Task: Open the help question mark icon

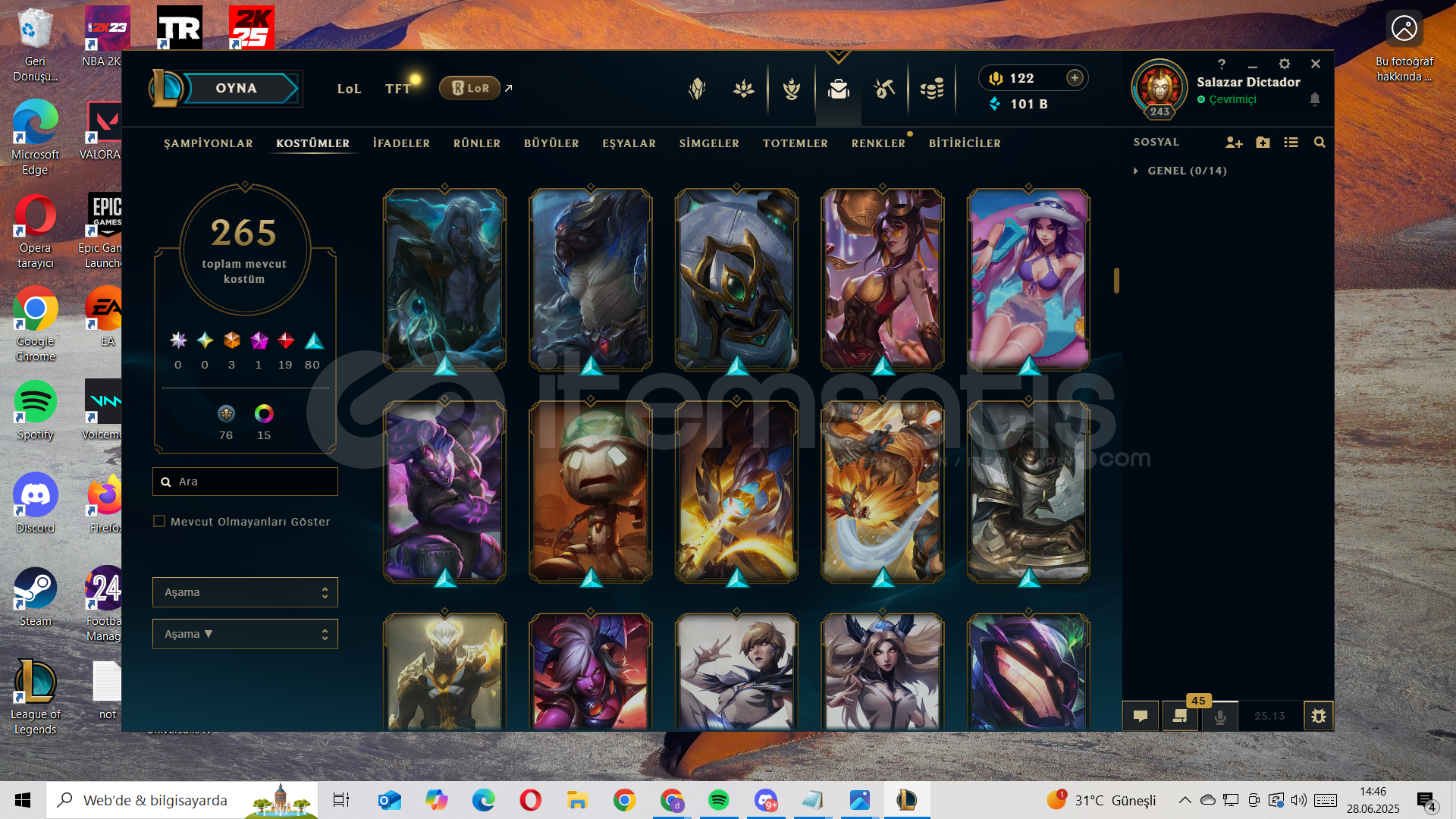Action: 1221,64
